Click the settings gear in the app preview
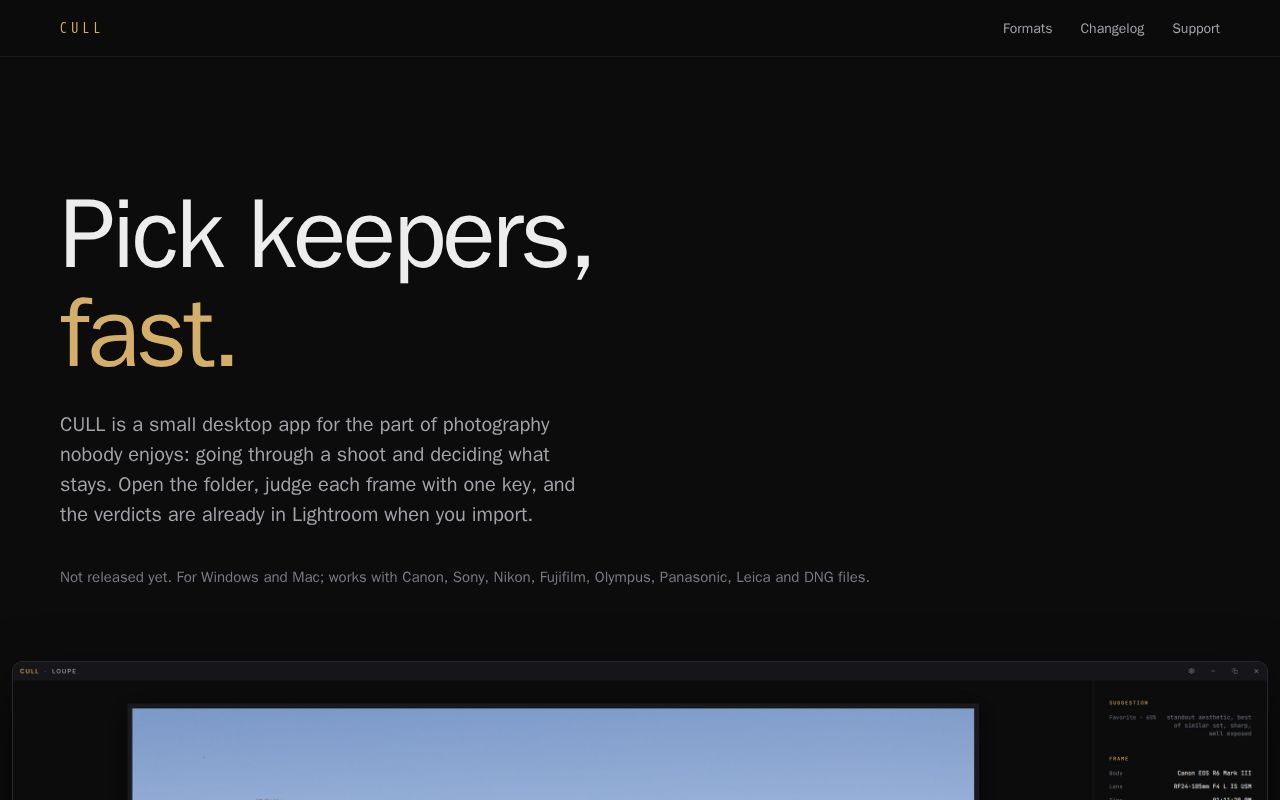 click(1191, 671)
